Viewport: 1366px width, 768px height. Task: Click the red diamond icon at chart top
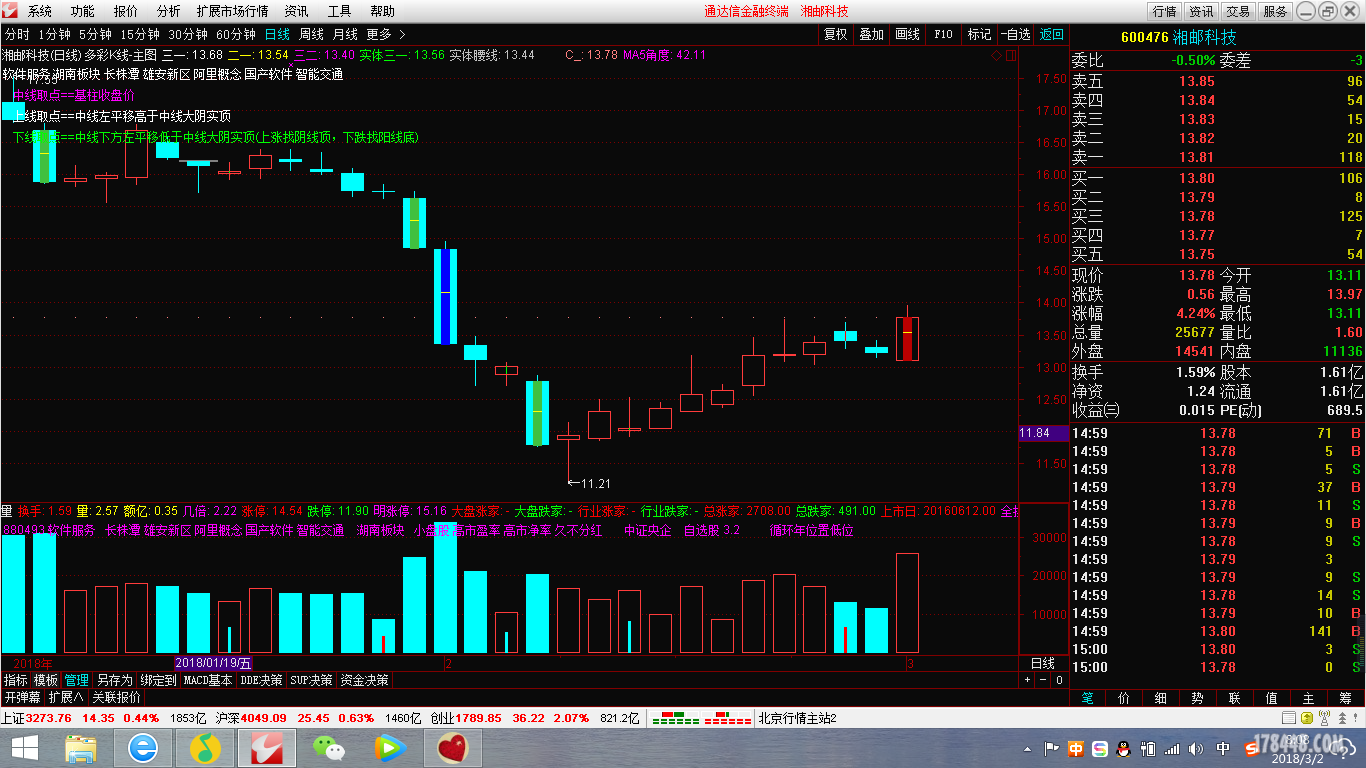pyautogui.click(x=996, y=56)
